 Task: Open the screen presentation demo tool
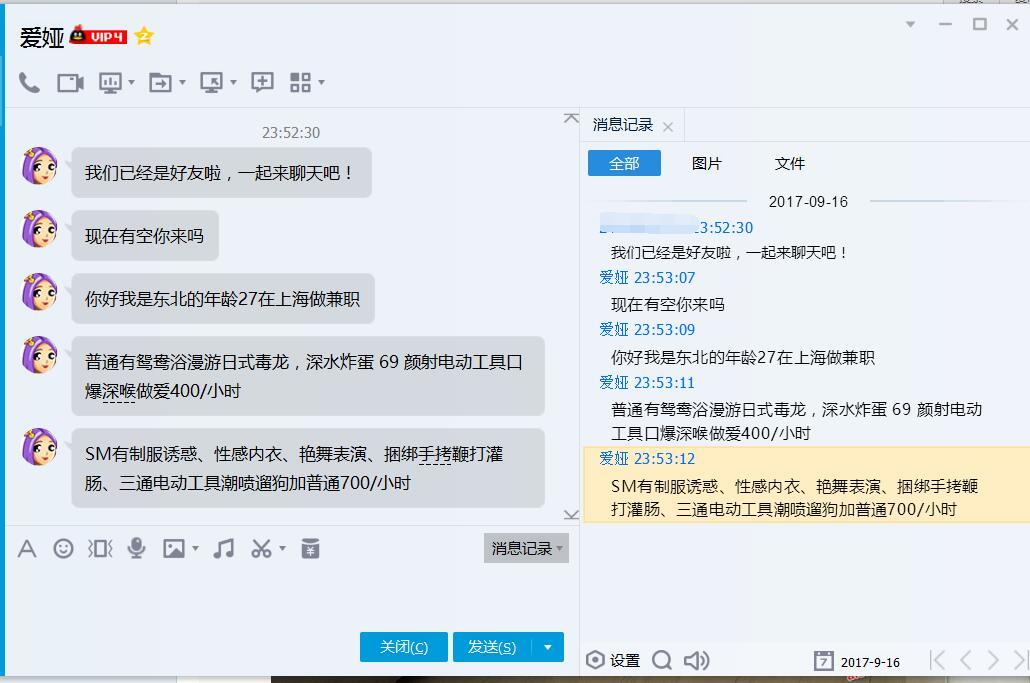pyautogui.click(x=110, y=83)
